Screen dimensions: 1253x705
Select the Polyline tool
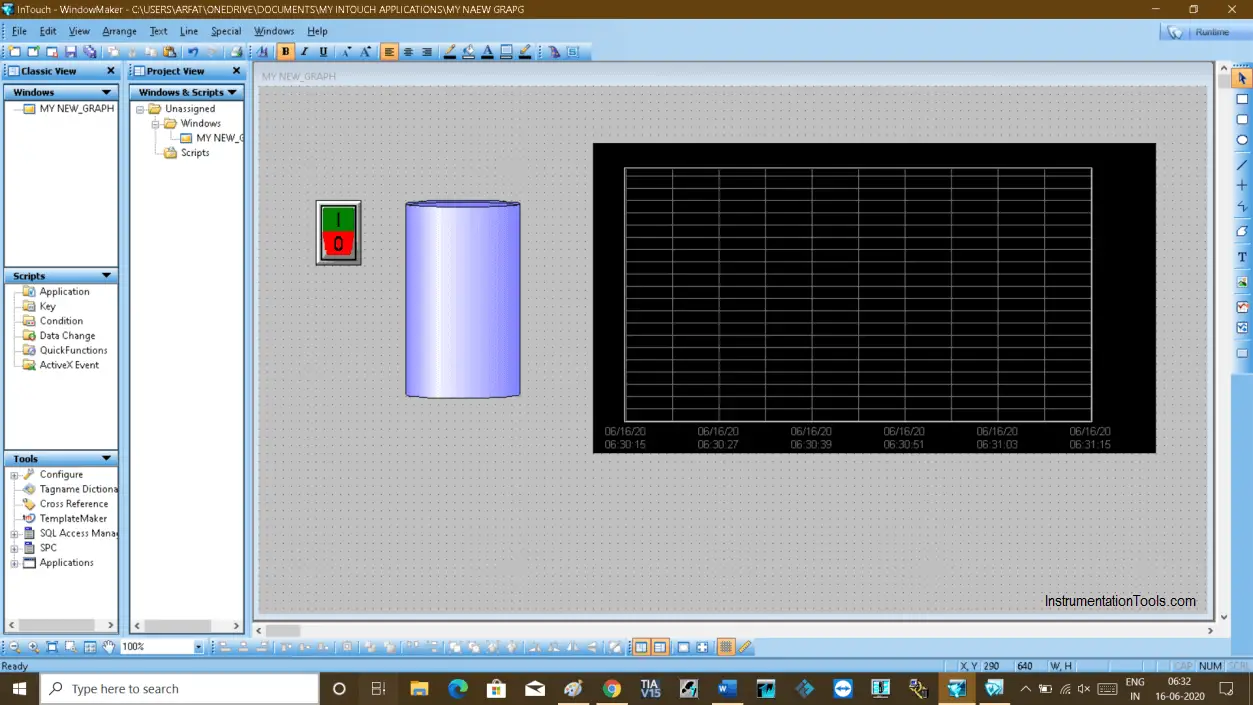click(x=1242, y=208)
